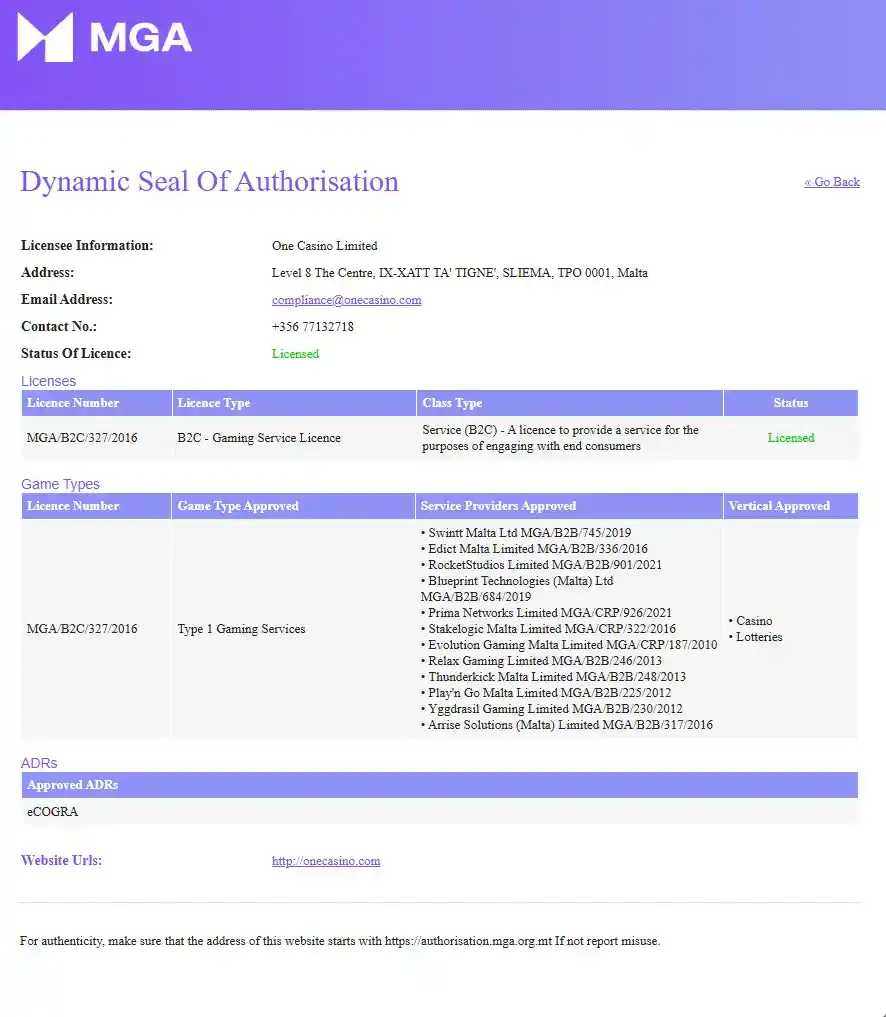886x1017 pixels.
Task: Click the green Licensed status beside Status Of Licence
Action: click(x=295, y=353)
